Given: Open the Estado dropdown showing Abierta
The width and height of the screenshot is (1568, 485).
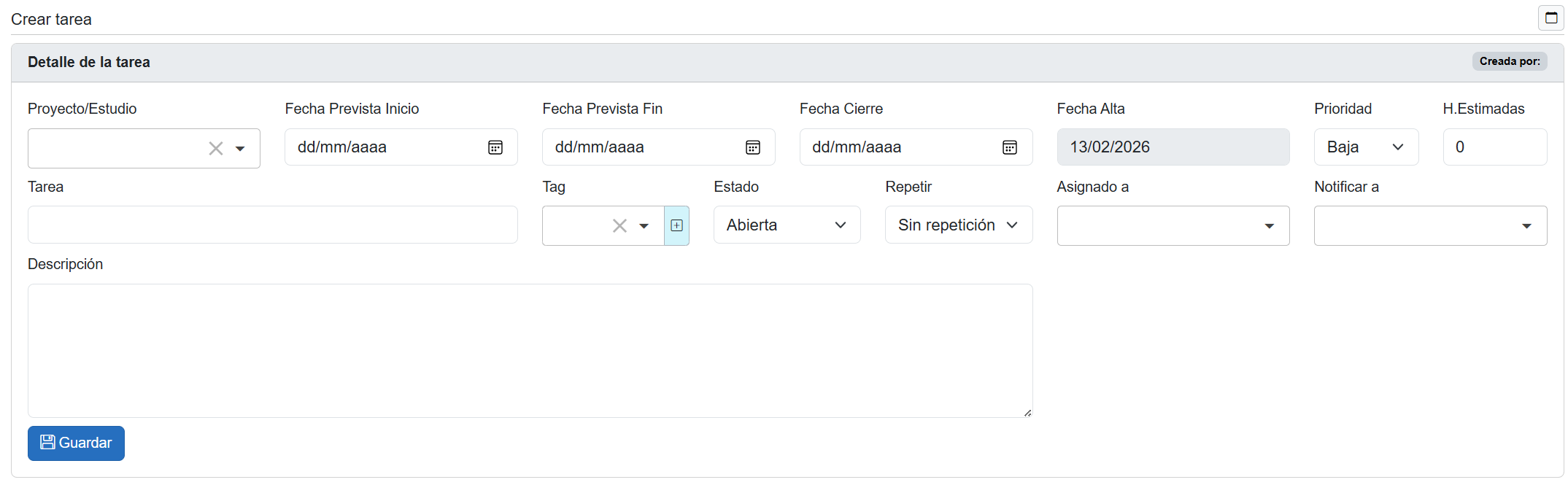Looking at the screenshot, I should (x=787, y=225).
